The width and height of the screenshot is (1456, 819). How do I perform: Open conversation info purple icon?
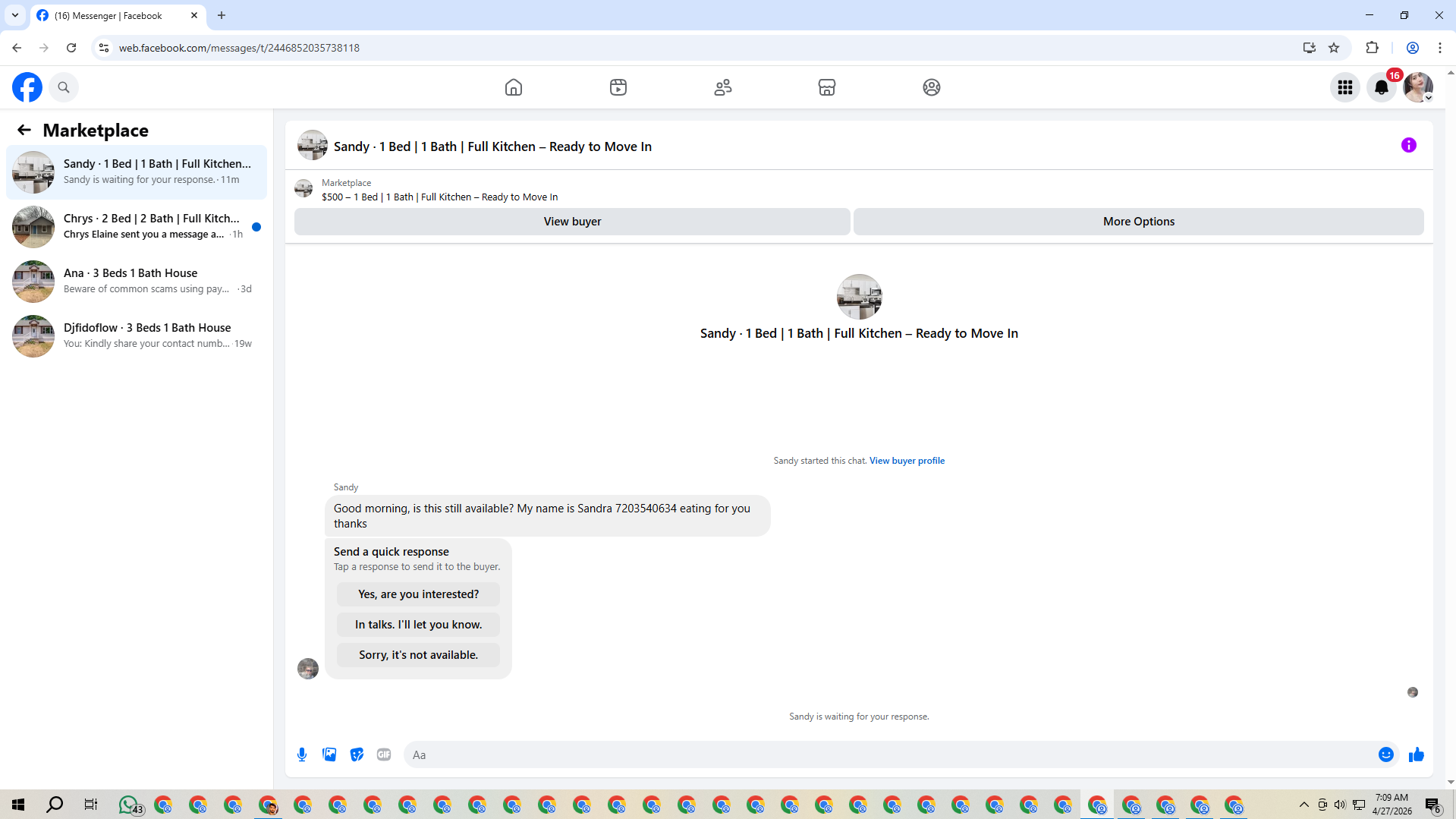[1409, 145]
